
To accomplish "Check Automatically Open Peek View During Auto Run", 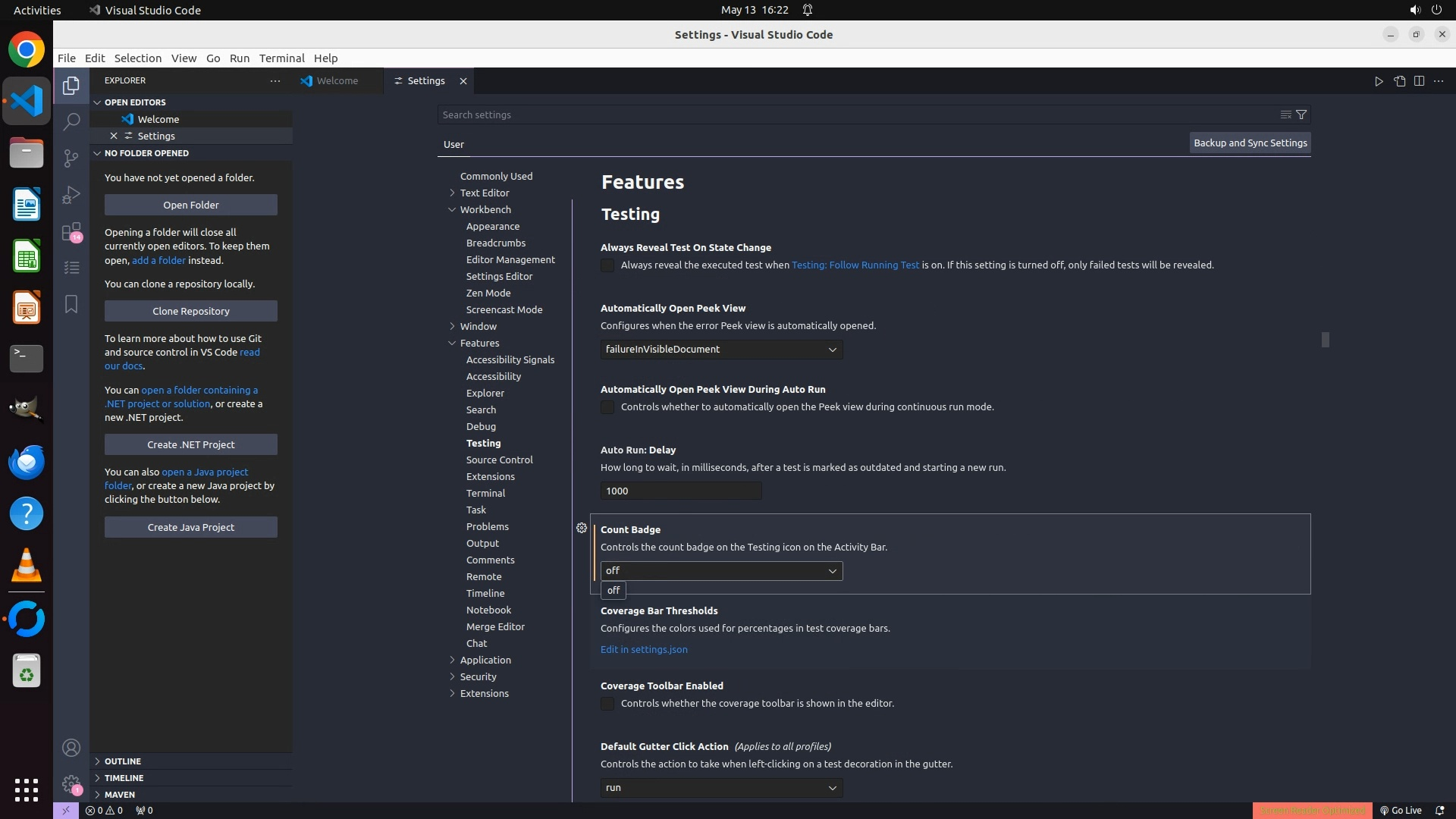I will click(x=607, y=407).
